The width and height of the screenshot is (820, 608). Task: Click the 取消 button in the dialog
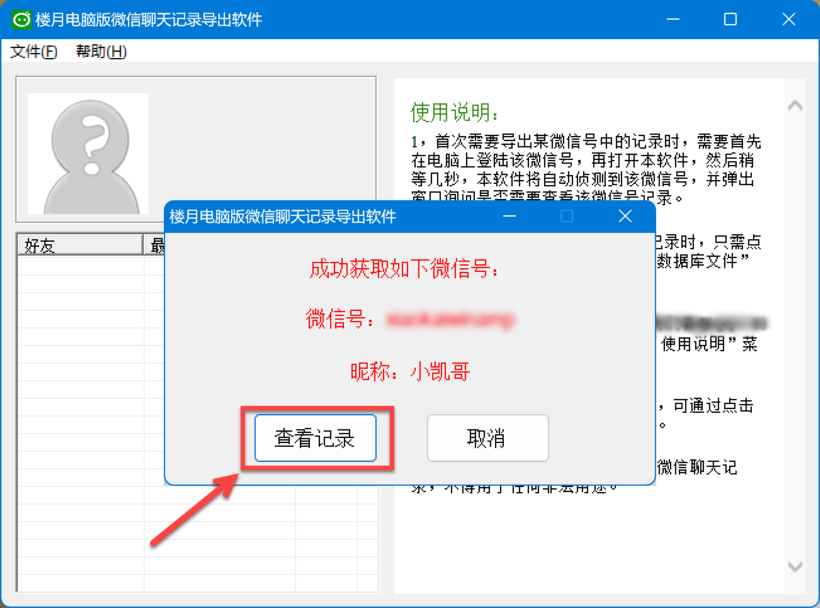tap(487, 438)
